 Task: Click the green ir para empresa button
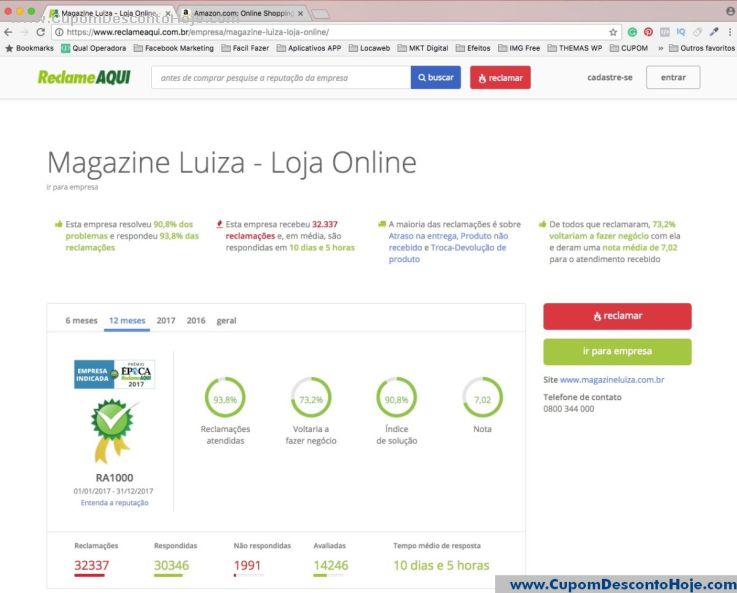pos(617,351)
